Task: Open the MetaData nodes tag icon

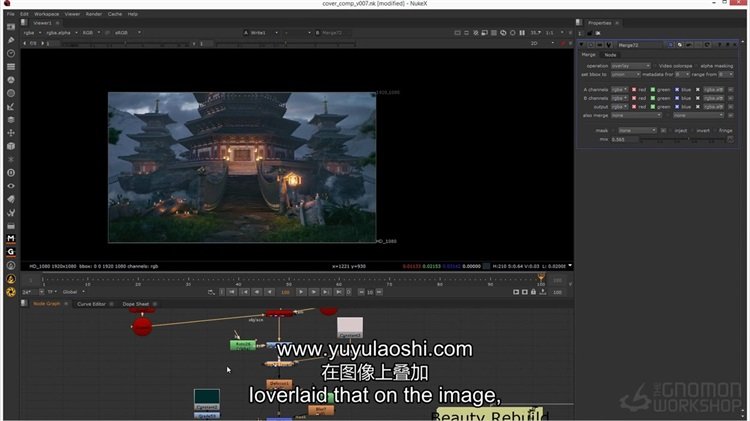Action: pyautogui.click(x=11, y=199)
